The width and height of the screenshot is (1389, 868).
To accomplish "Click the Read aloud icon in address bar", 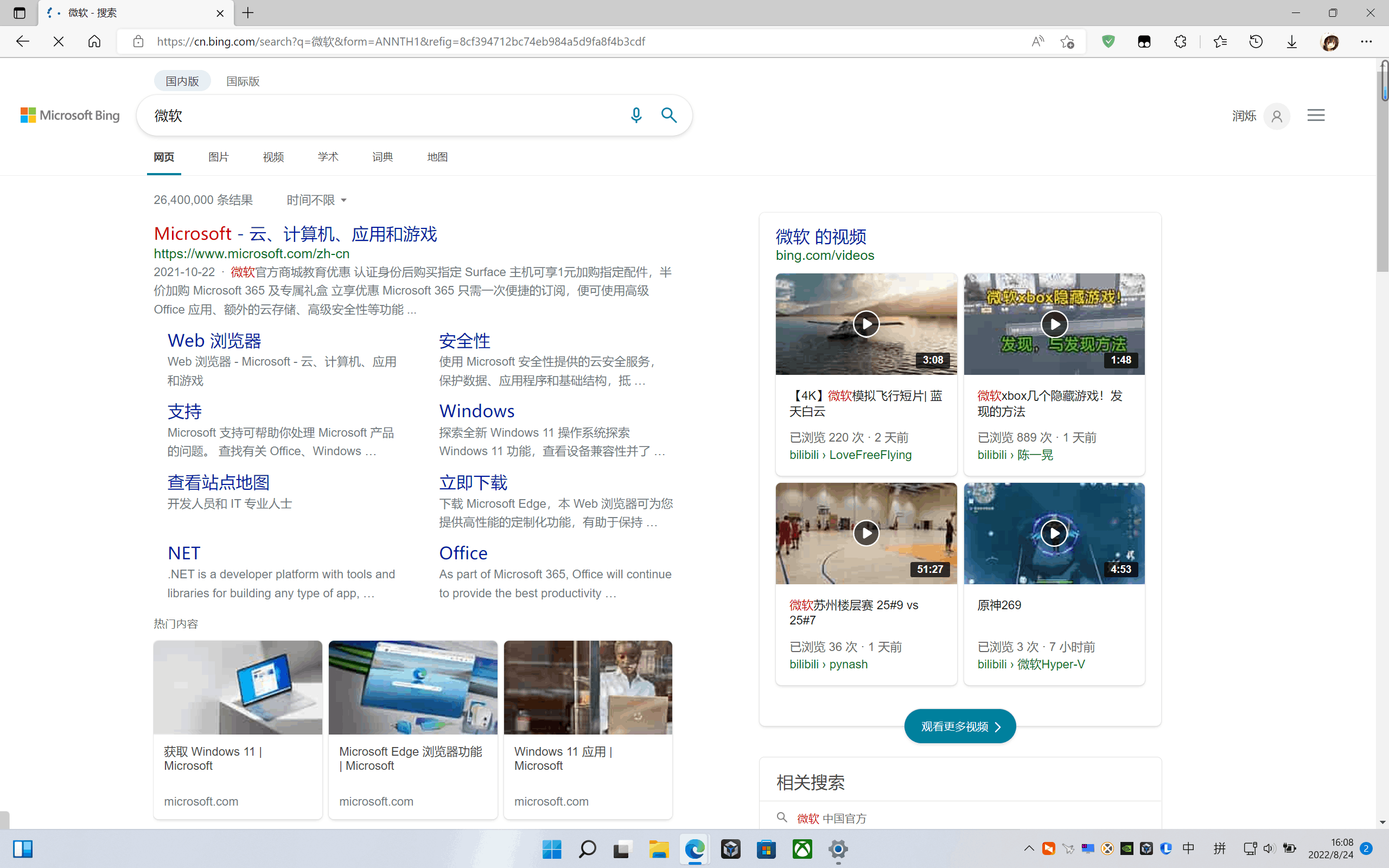I will pyautogui.click(x=1037, y=41).
